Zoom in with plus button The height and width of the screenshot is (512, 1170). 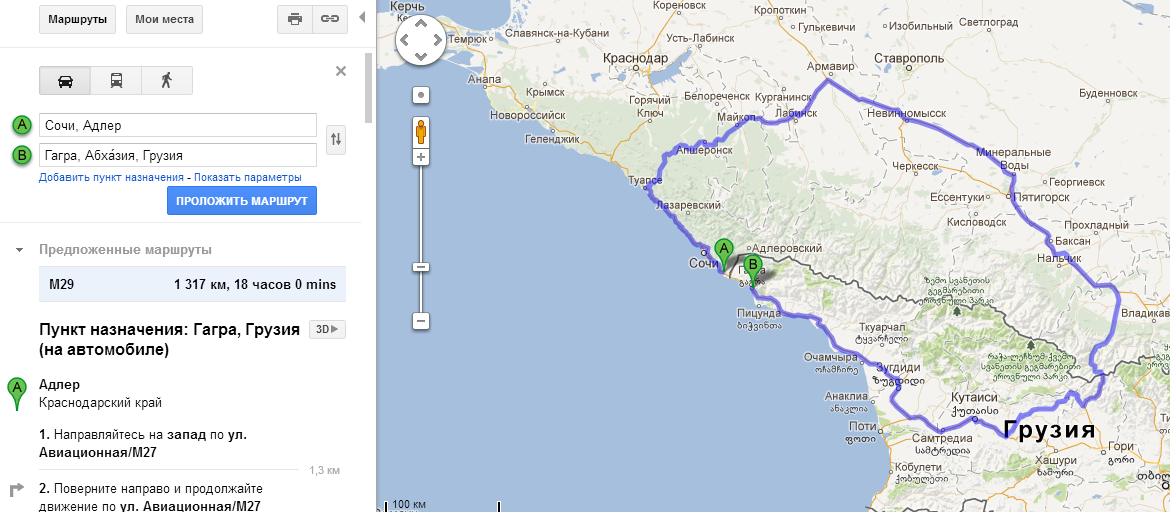421,157
